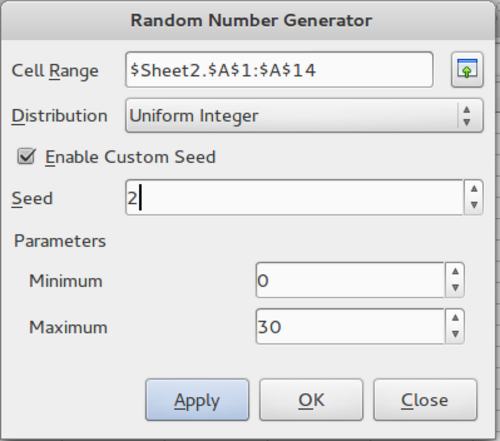Focus the Cell Range text field

point(279,70)
